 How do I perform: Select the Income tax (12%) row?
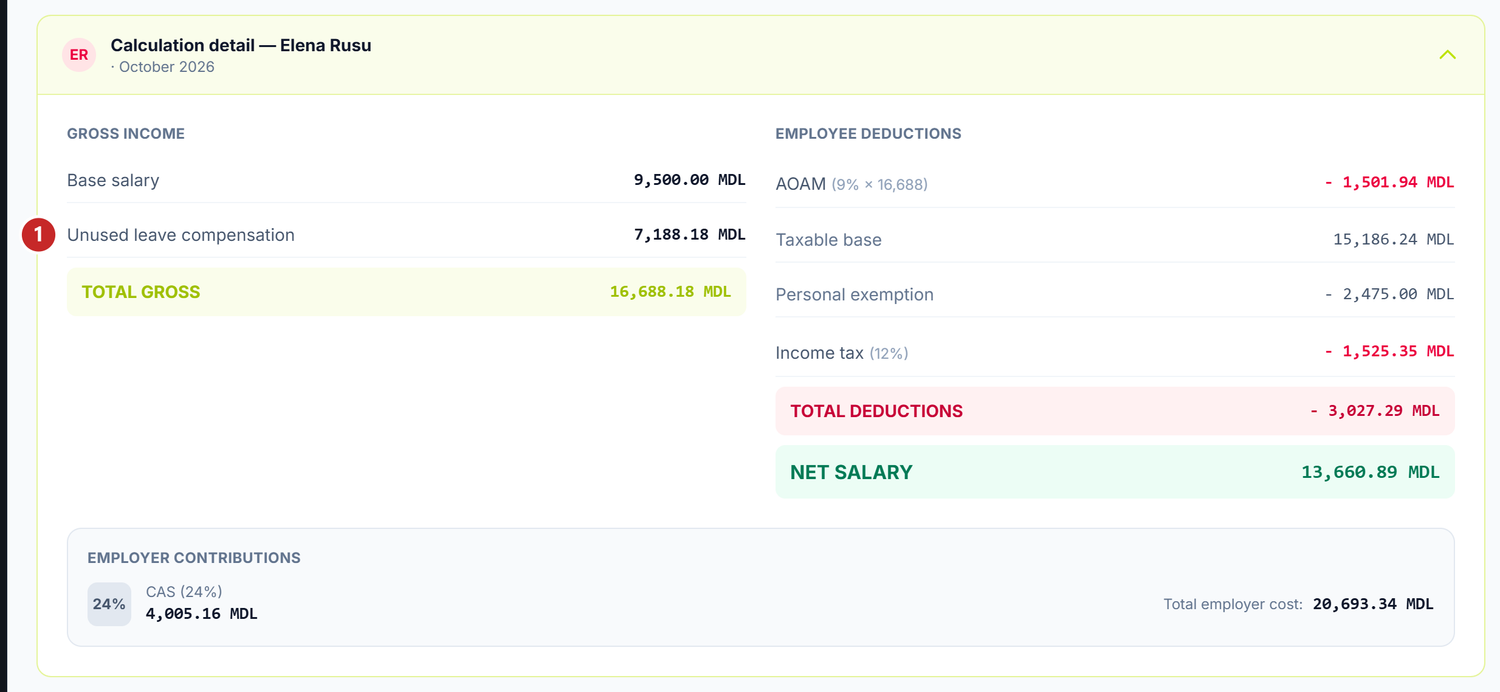1115,352
